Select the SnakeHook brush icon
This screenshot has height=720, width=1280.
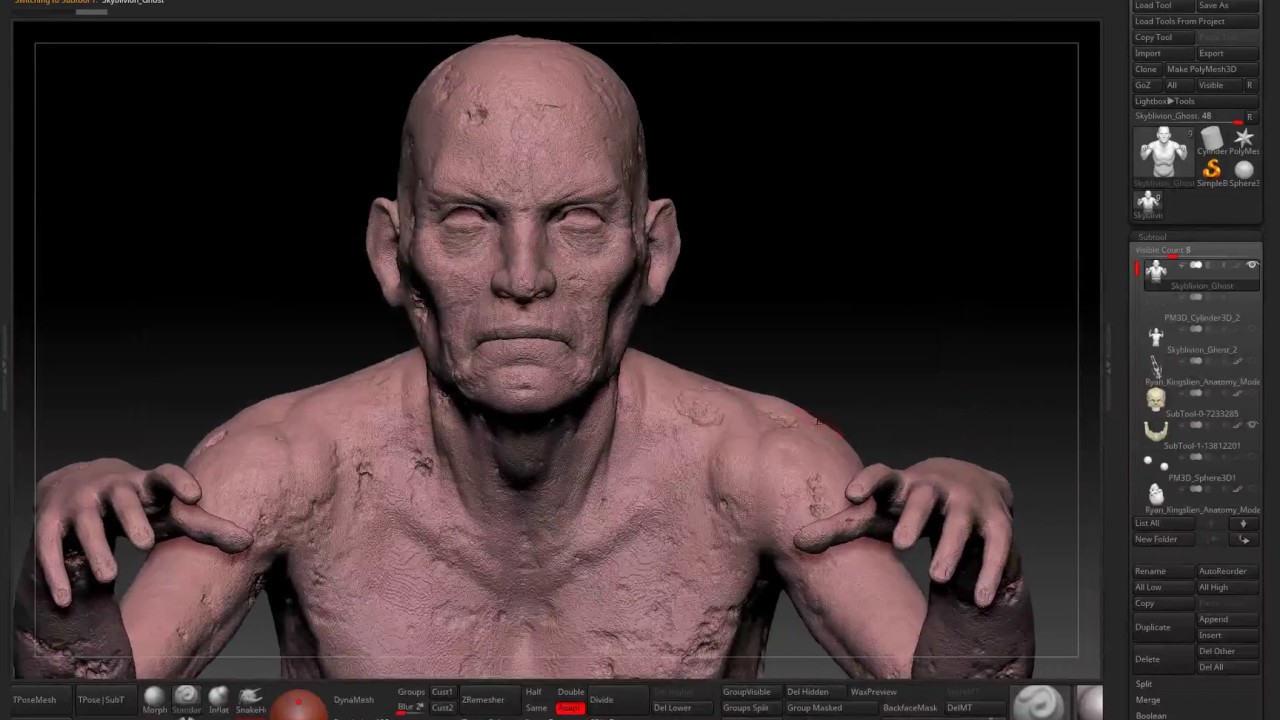[x=250, y=698]
